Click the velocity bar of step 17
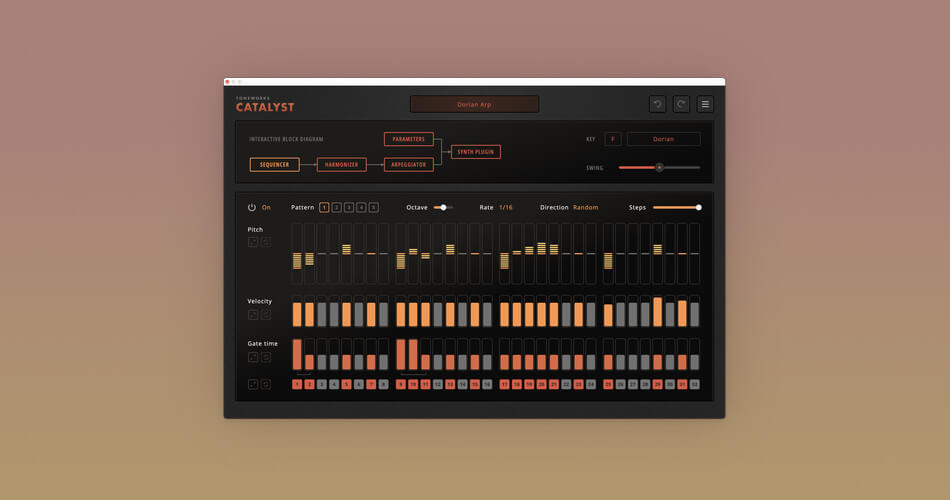The height and width of the screenshot is (500, 950). (x=504, y=315)
